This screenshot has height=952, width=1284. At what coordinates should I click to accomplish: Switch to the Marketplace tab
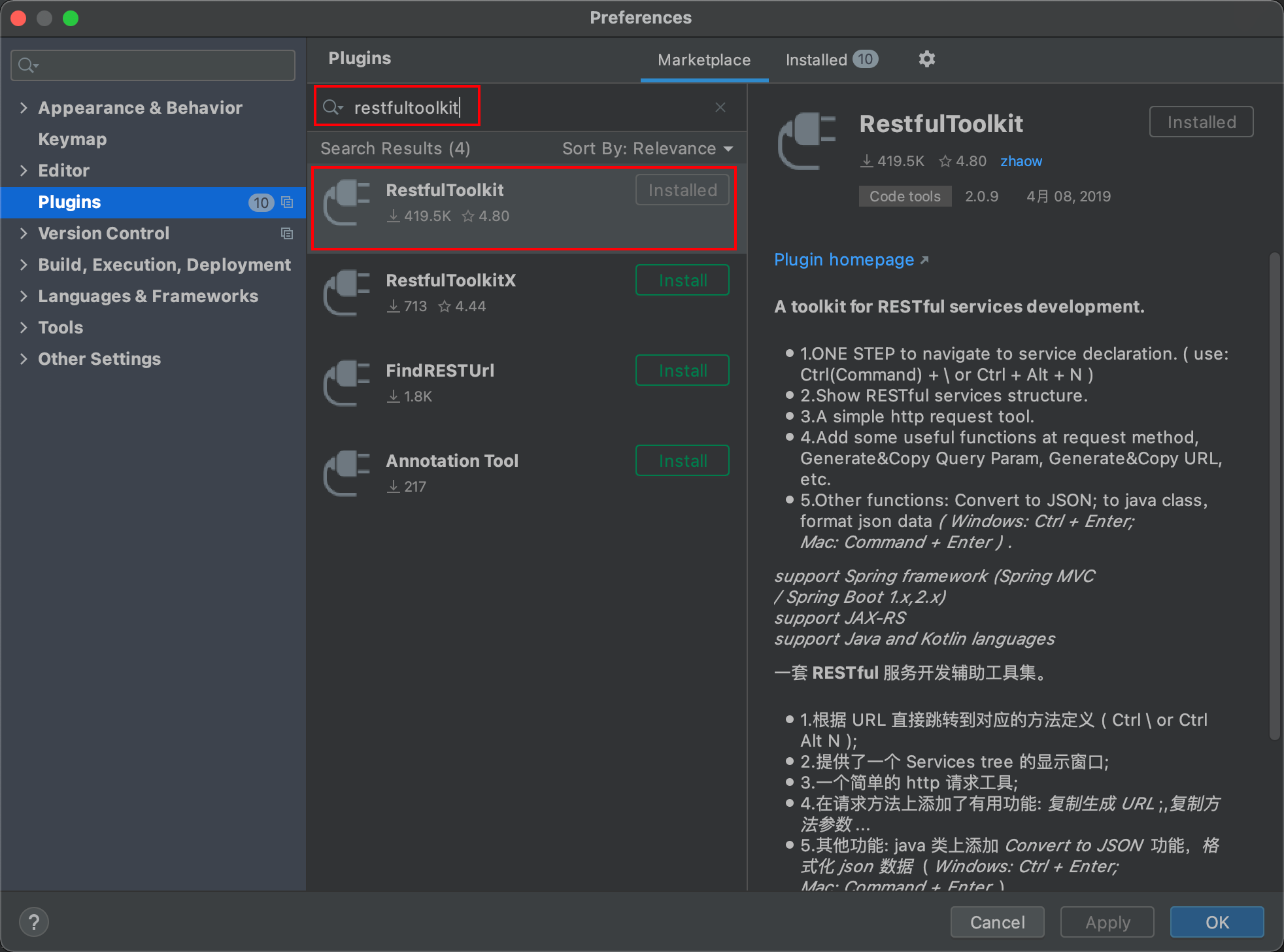click(x=704, y=60)
